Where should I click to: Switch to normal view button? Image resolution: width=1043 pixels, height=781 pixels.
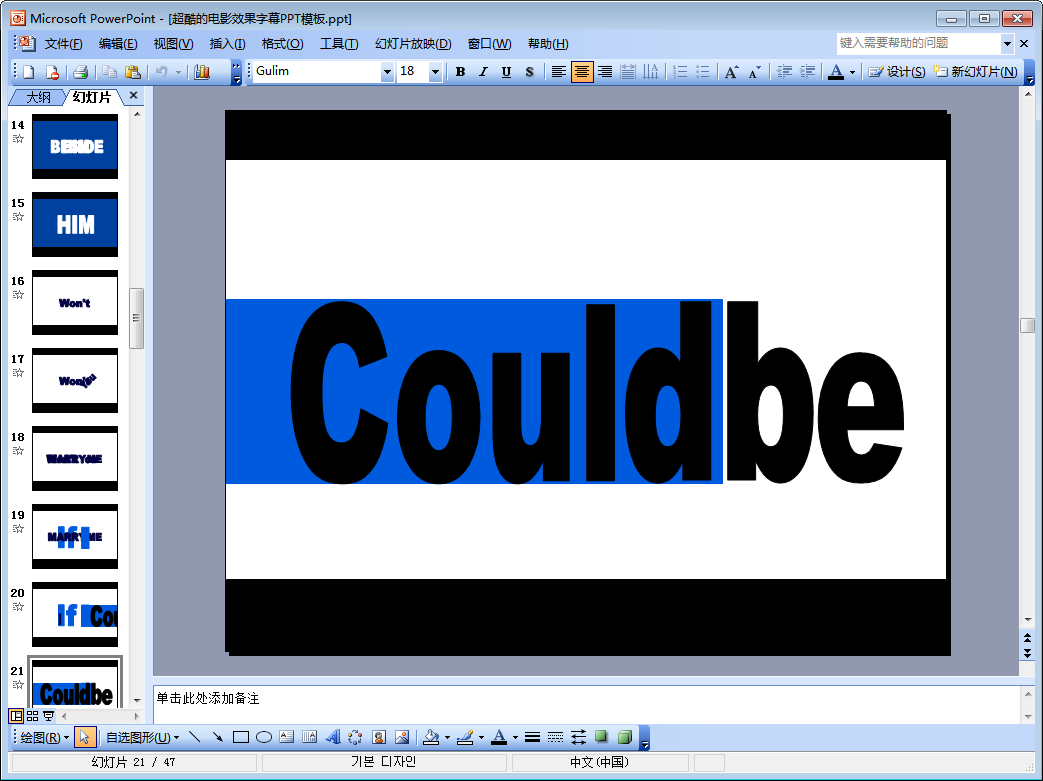click(x=16, y=716)
